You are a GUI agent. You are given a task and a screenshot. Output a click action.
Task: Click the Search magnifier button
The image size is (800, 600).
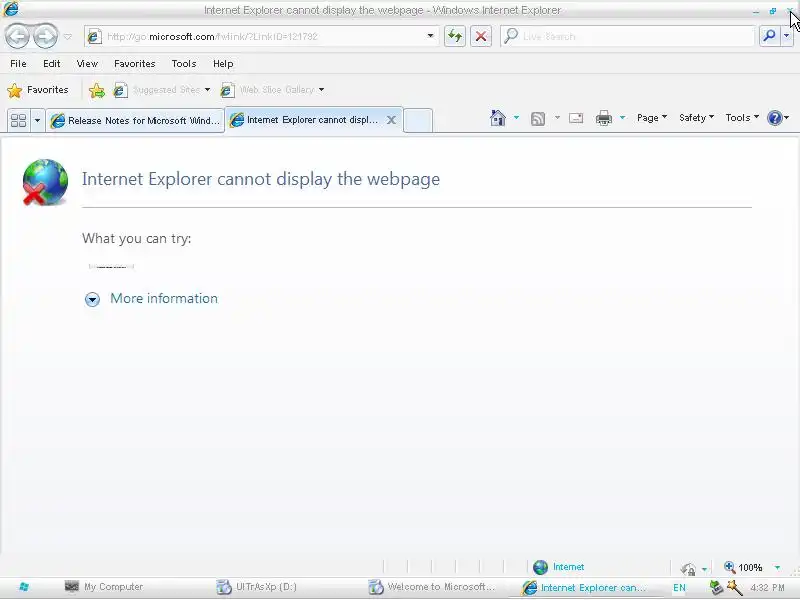(769, 36)
